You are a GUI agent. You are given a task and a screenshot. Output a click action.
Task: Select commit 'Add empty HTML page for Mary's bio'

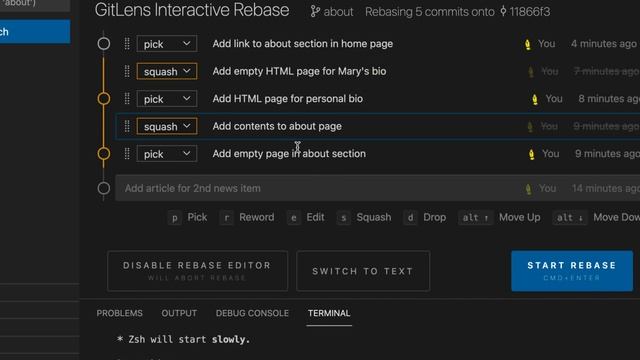tap(299, 71)
